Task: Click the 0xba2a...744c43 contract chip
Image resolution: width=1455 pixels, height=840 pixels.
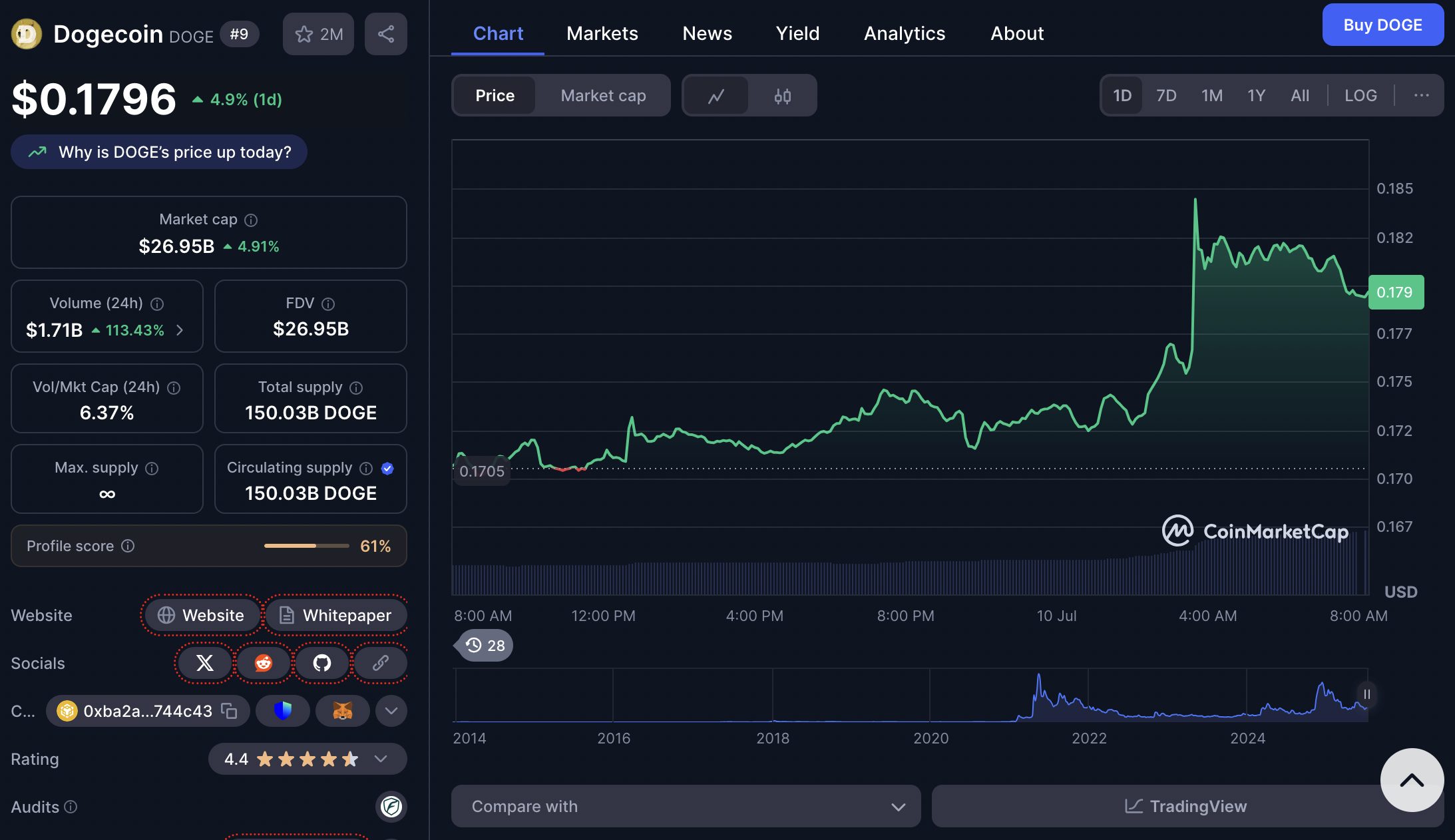Action: pos(148,711)
